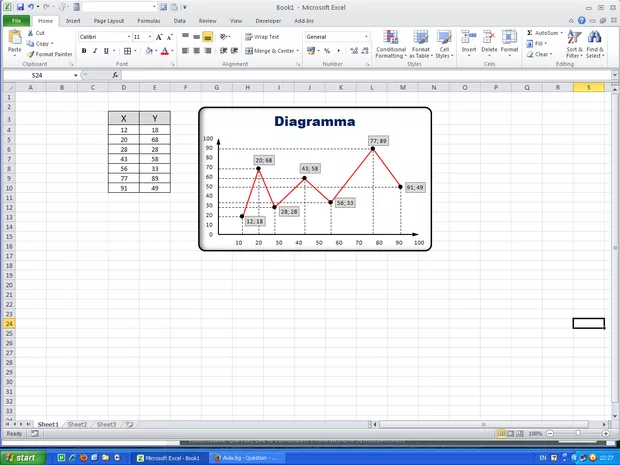Open Format as Table gallery

pos(421,45)
